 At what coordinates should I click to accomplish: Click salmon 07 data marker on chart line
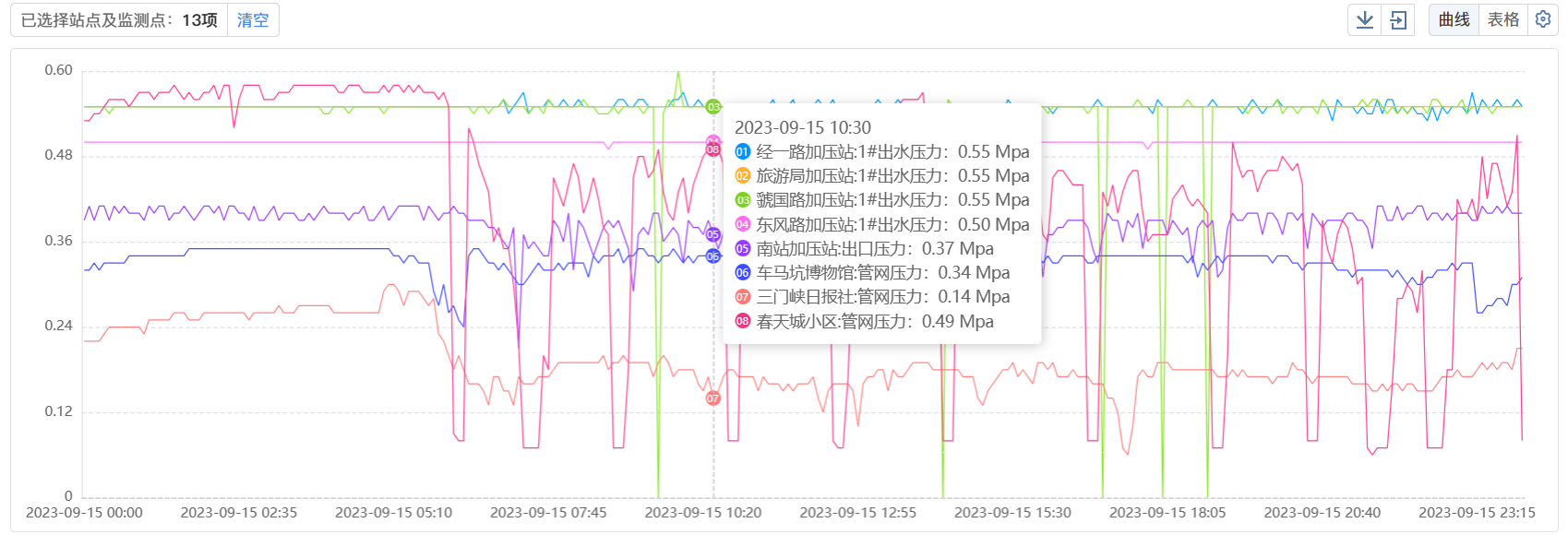point(712,398)
